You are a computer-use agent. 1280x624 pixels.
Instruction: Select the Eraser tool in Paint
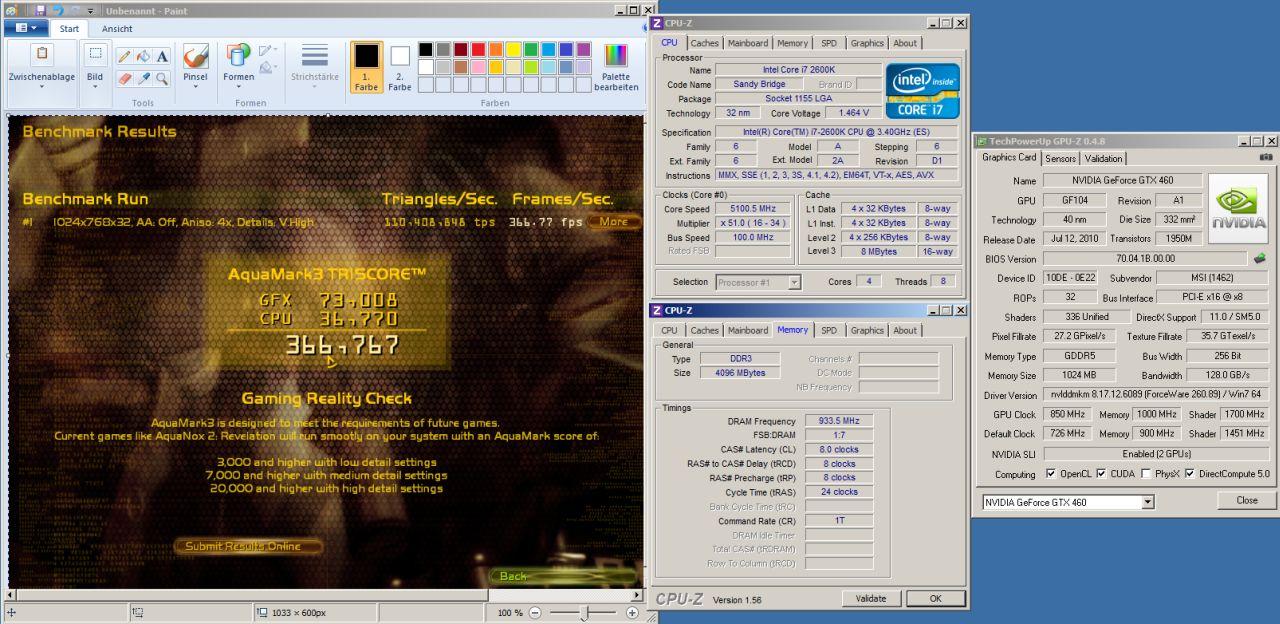(124, 78)
